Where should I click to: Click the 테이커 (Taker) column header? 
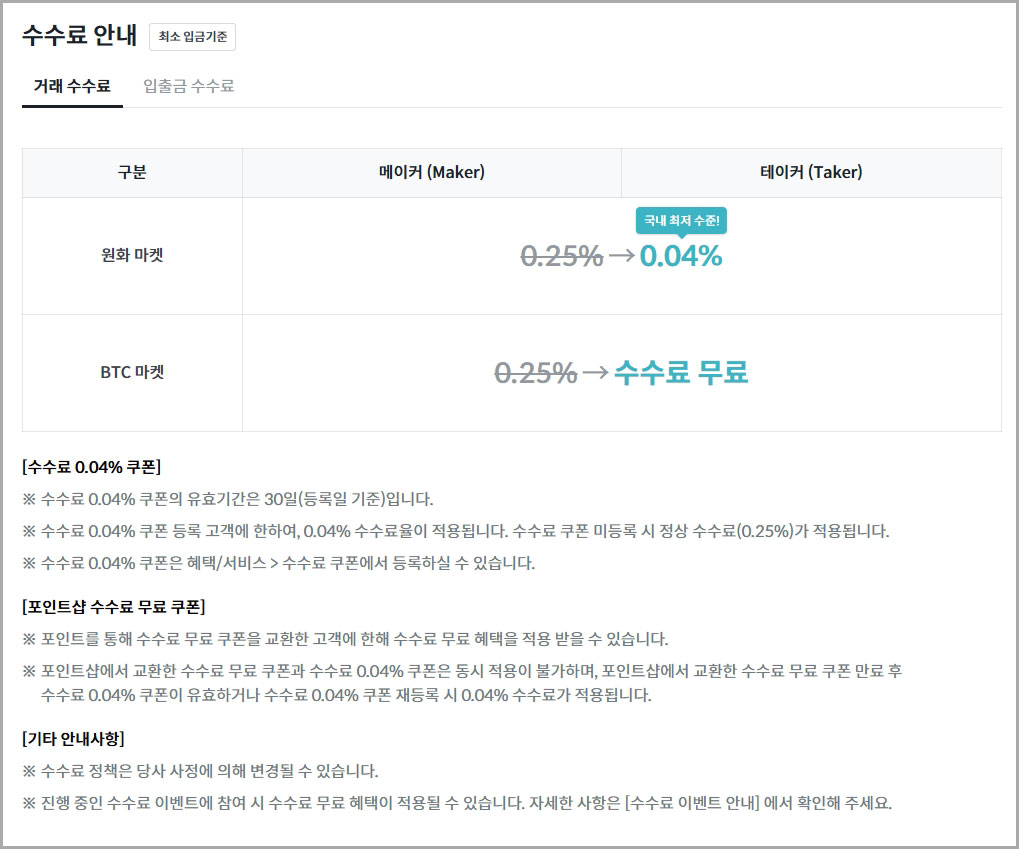810,171
